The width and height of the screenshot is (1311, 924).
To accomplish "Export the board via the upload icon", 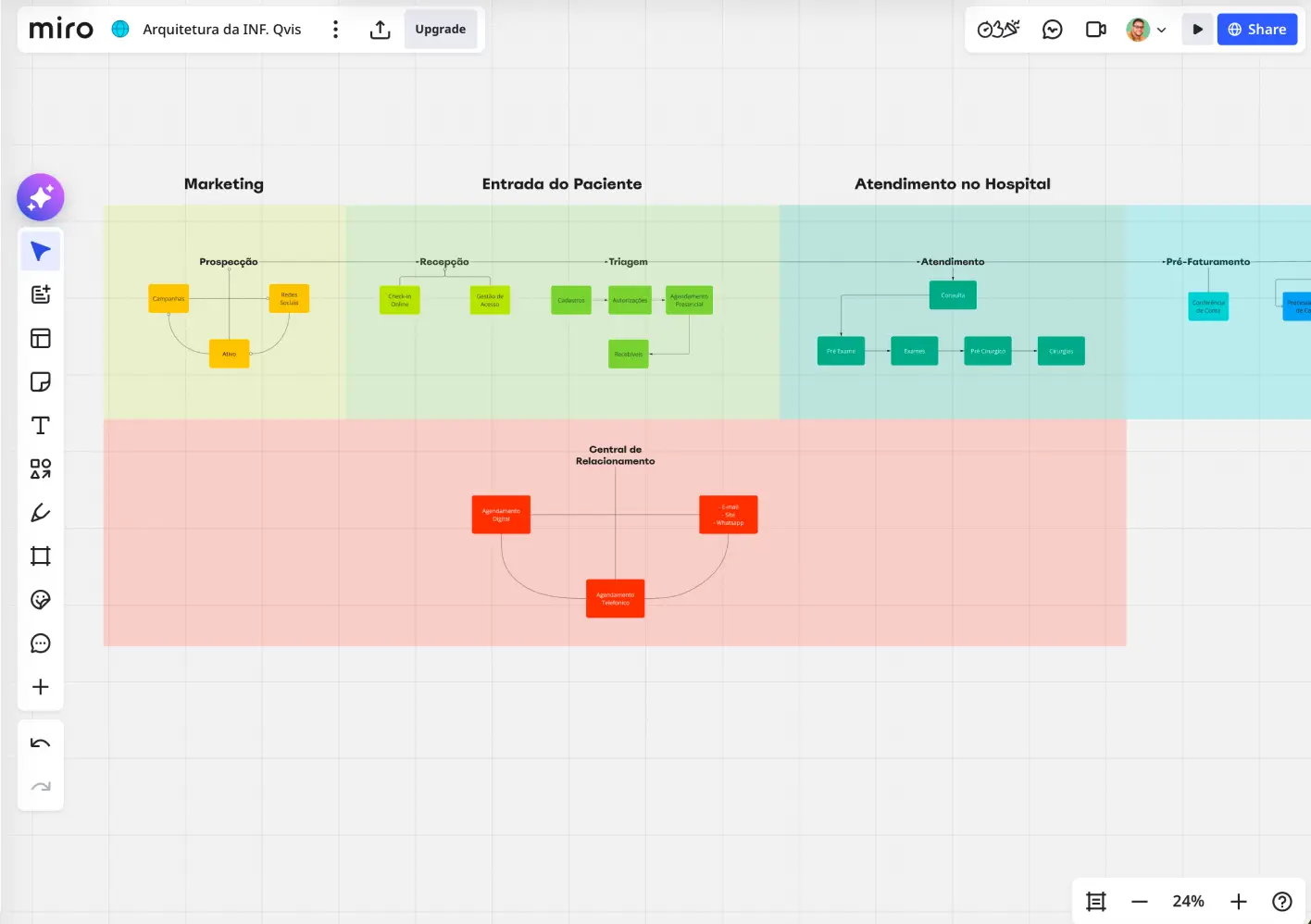I will (380, 30).
